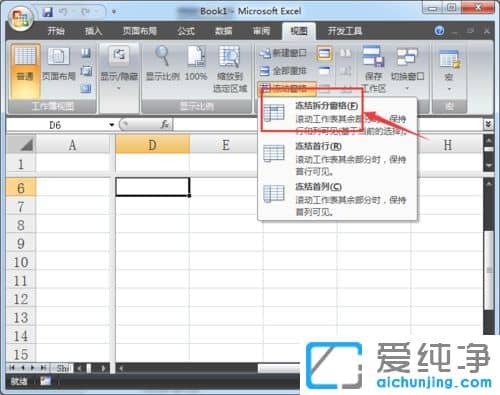Click the Undo arrow in Quick Access Toolbar
Screen dimensions: 500x395
click(62, 12)
